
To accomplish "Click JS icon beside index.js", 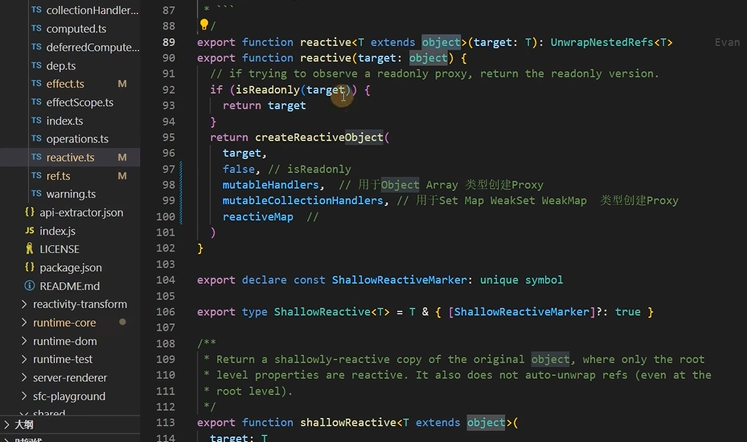I will tap(30, 231).
